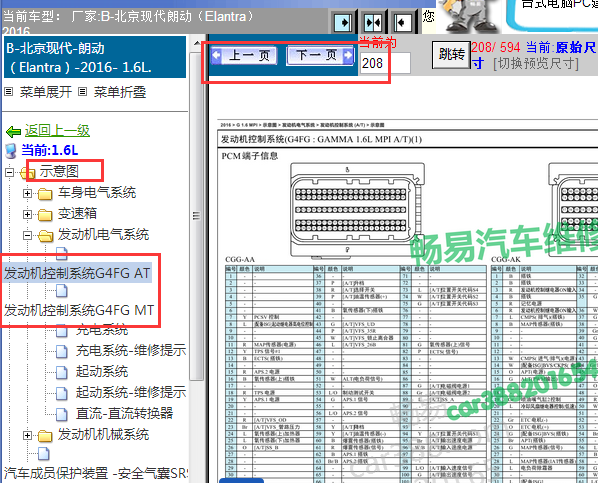Click the PCM端子信息 heading in the document
This screenshot has width=598, height=483.
coord(250,156)
